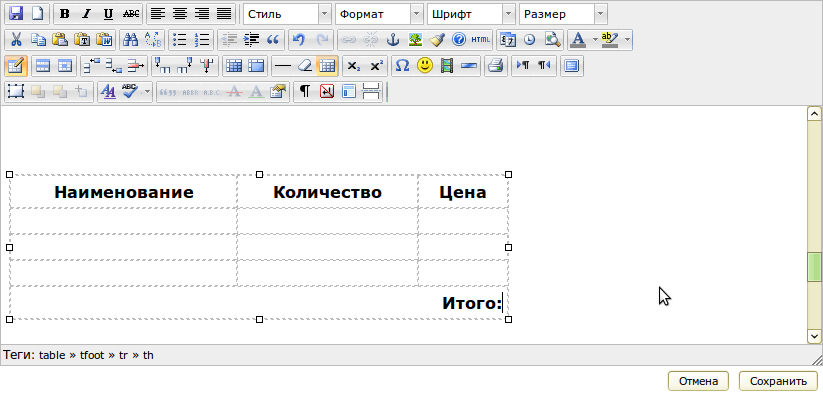Delete the table row

(135, 66)
